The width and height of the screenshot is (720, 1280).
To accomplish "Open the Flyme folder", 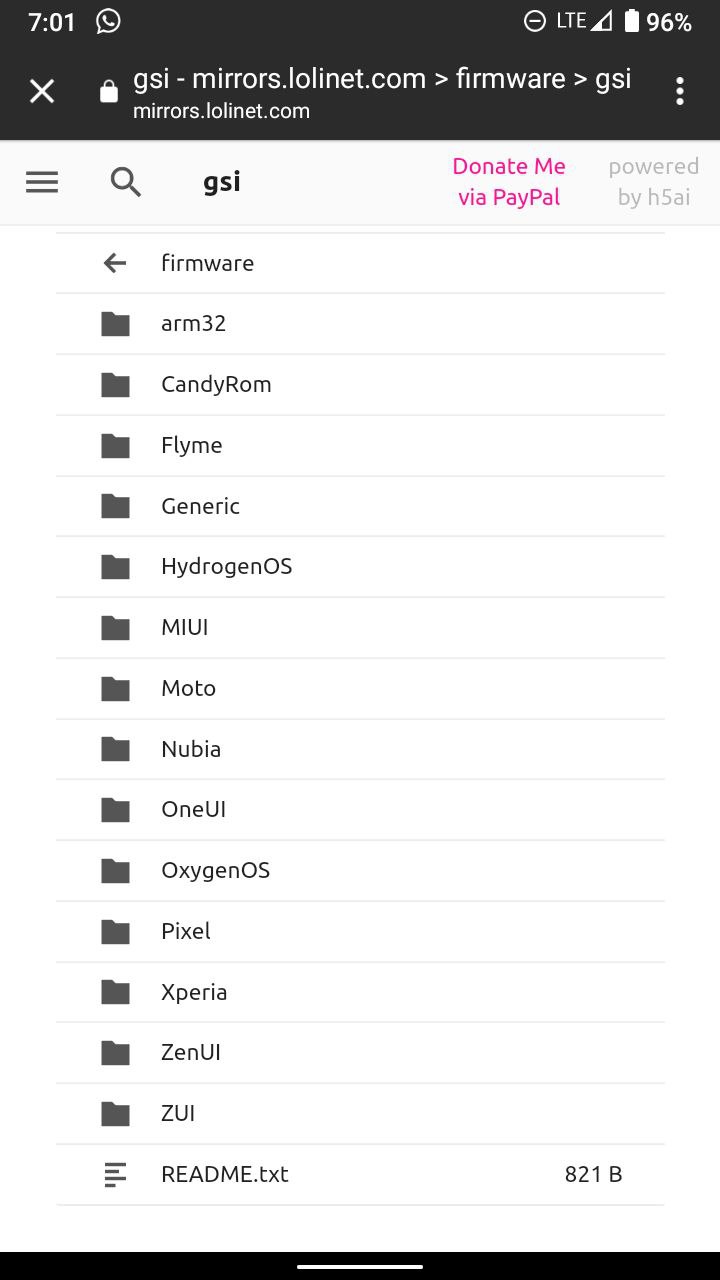I will (360, 446).
